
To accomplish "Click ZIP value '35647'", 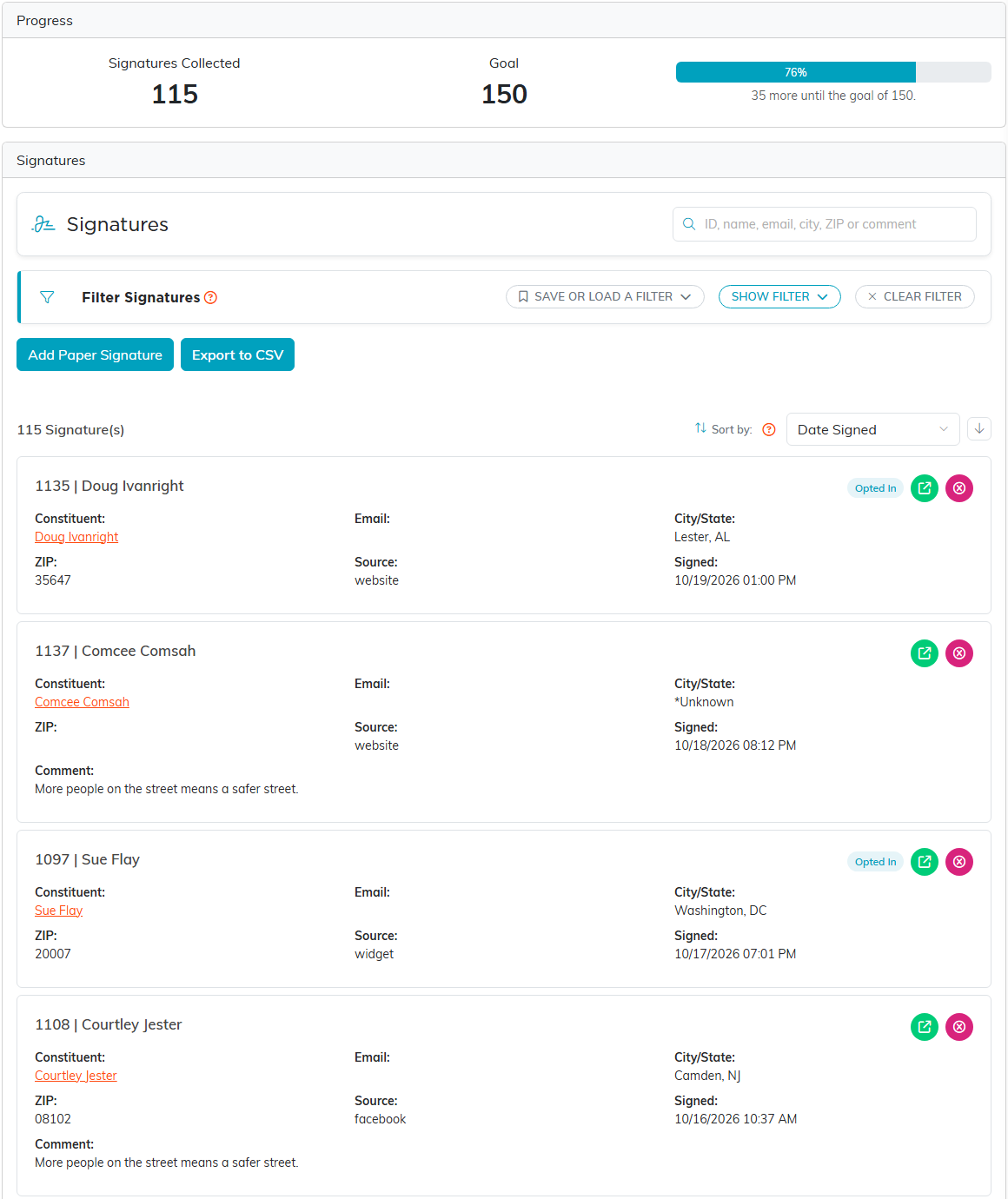I will [x=53, y=580].
